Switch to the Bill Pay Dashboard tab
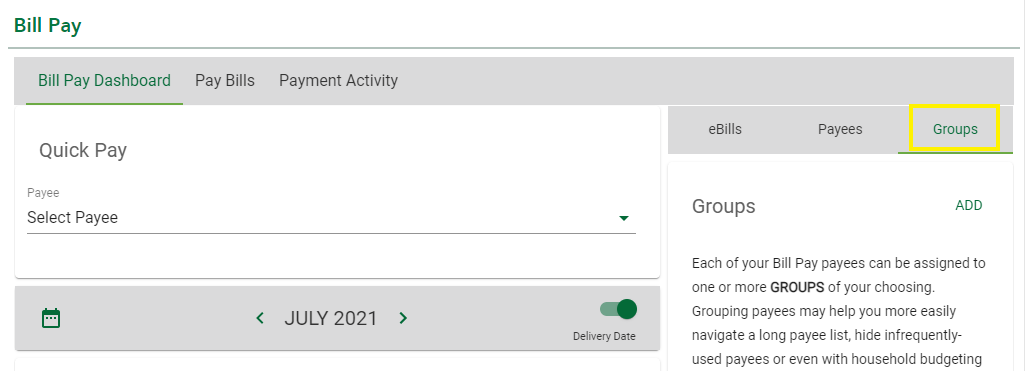This screenshot has height=371, width=1025. click(x=105, y=80)
